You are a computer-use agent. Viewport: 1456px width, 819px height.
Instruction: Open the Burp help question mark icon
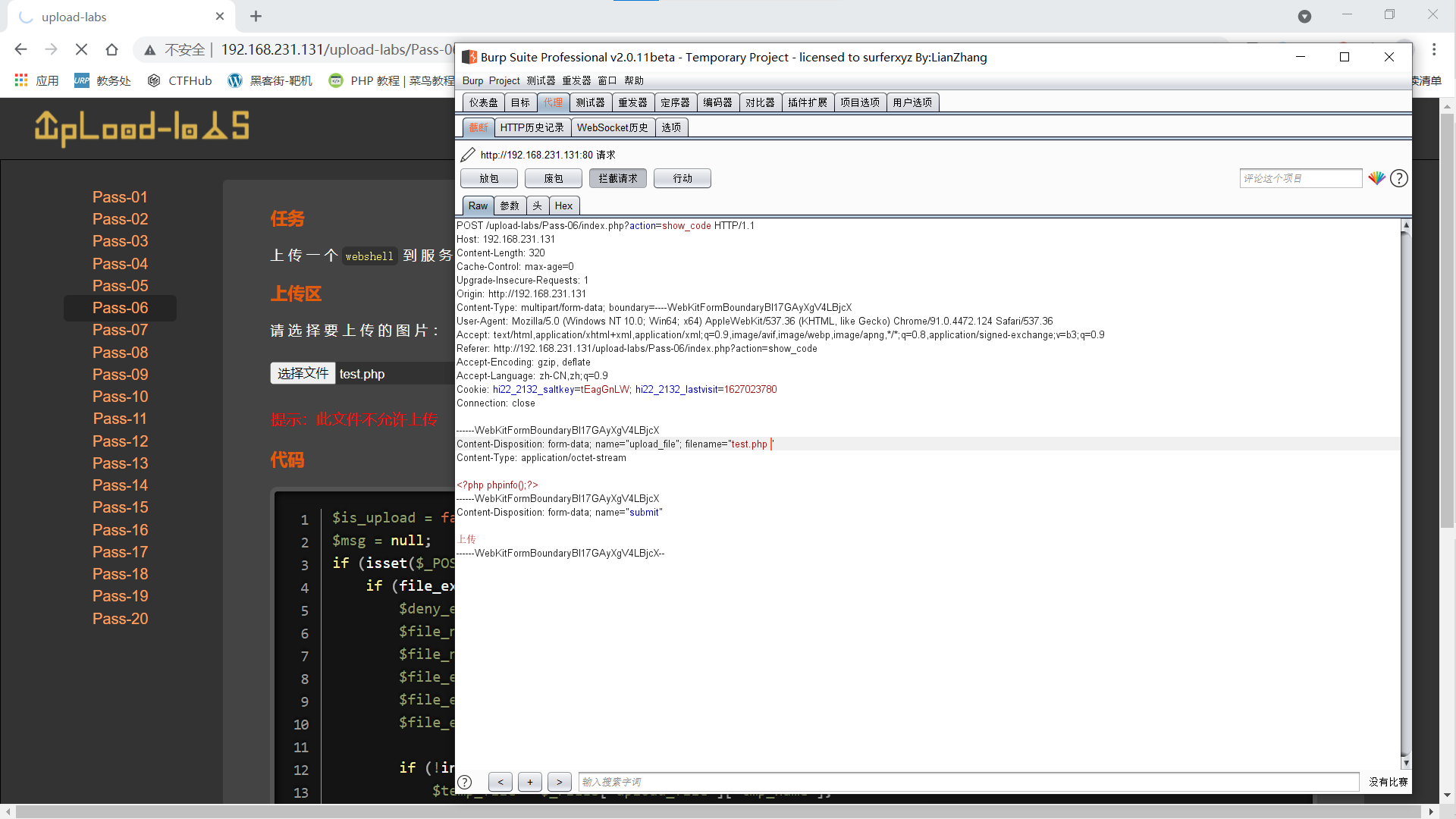tap(1399, 178)
